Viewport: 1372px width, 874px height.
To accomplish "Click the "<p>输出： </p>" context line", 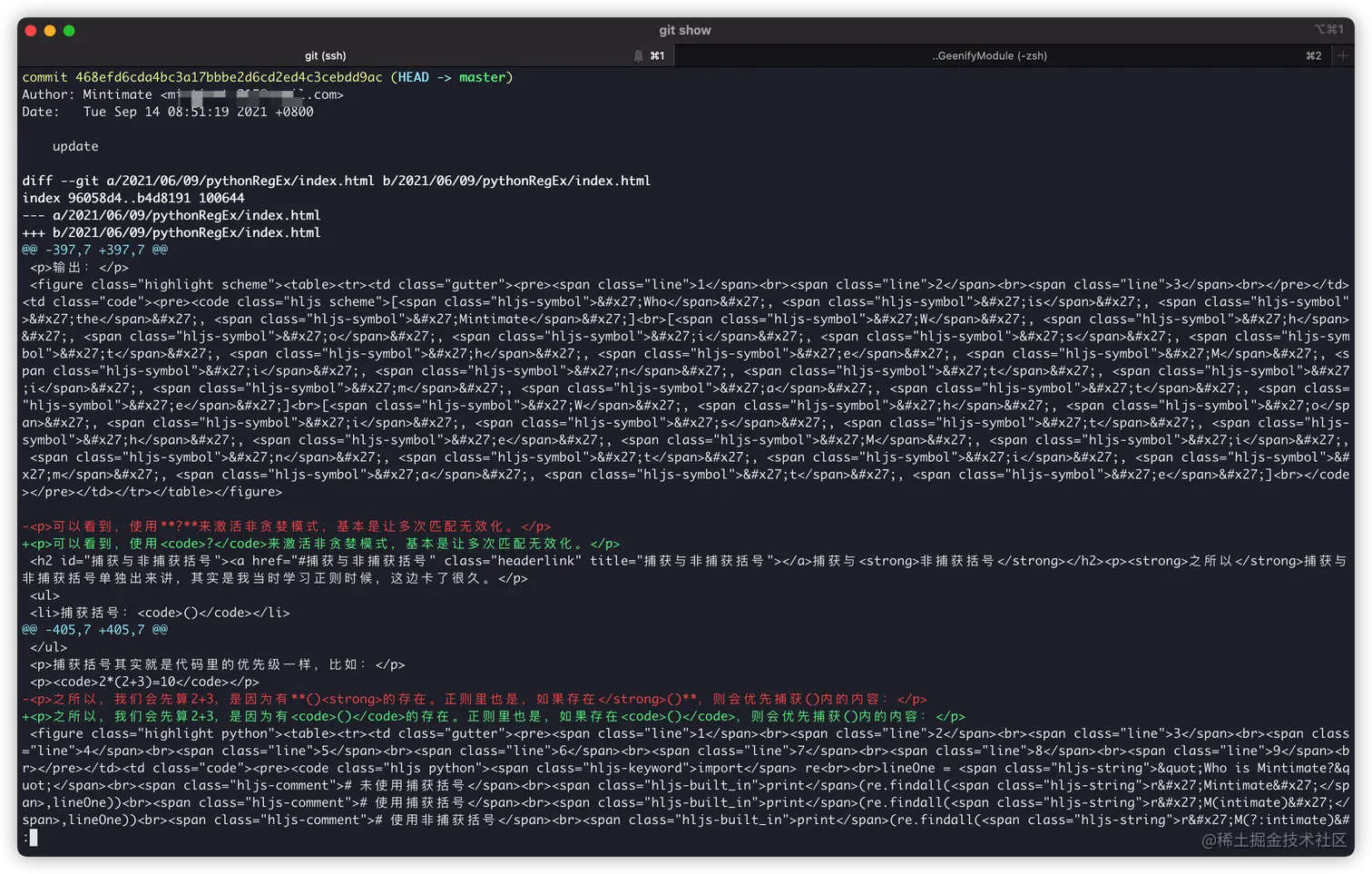I will [x=80, y=267].
